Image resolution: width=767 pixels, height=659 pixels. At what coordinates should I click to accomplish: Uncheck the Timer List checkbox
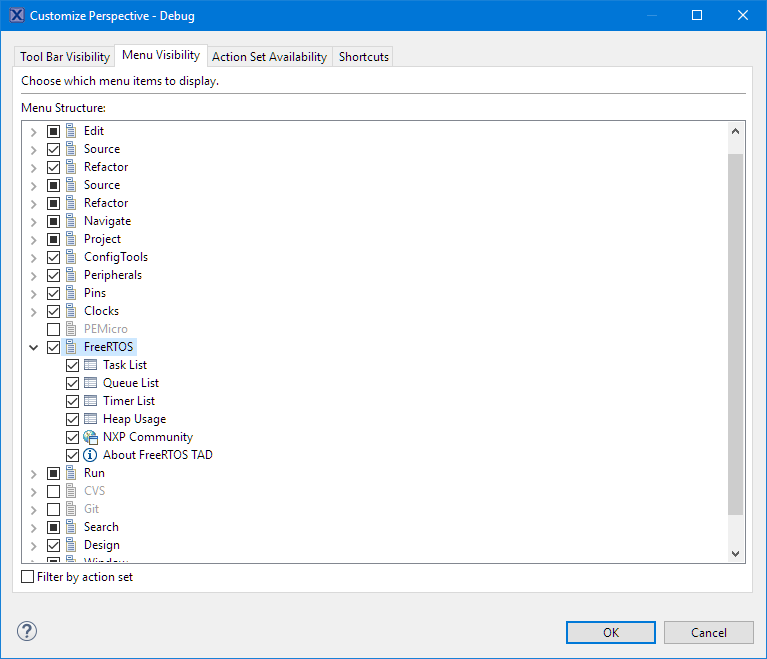click(x=72, y=402)
